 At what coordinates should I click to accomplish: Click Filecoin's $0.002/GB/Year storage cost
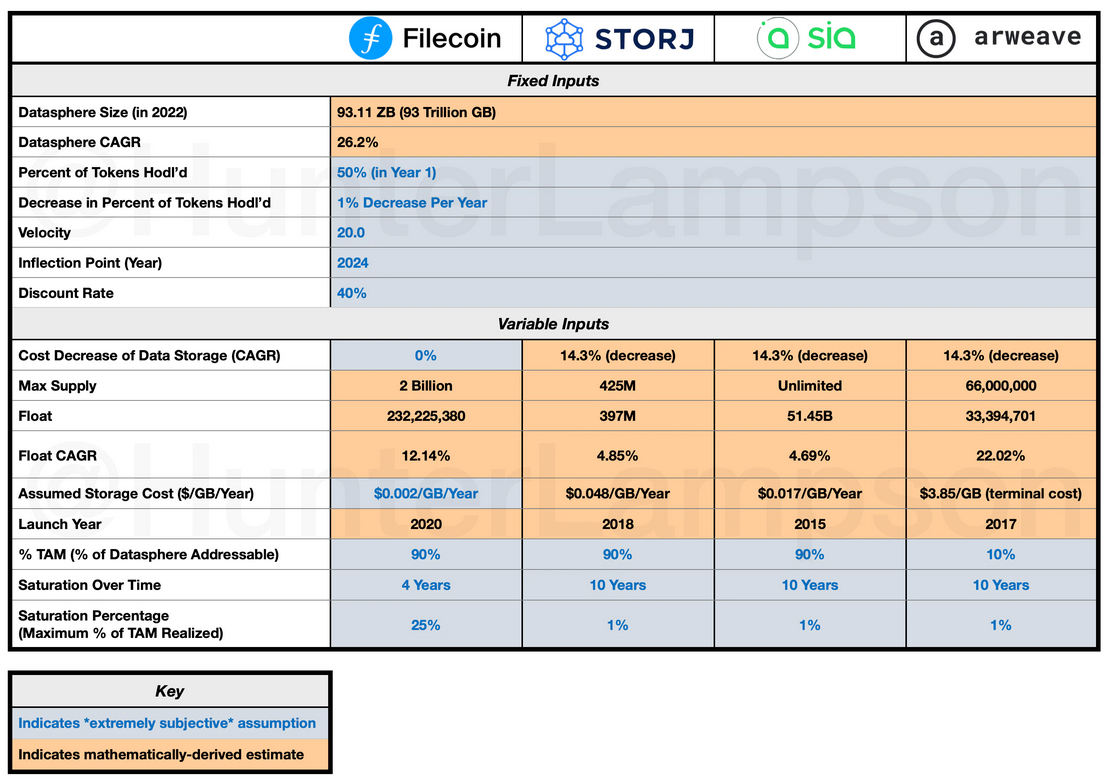tap(426, 493)
